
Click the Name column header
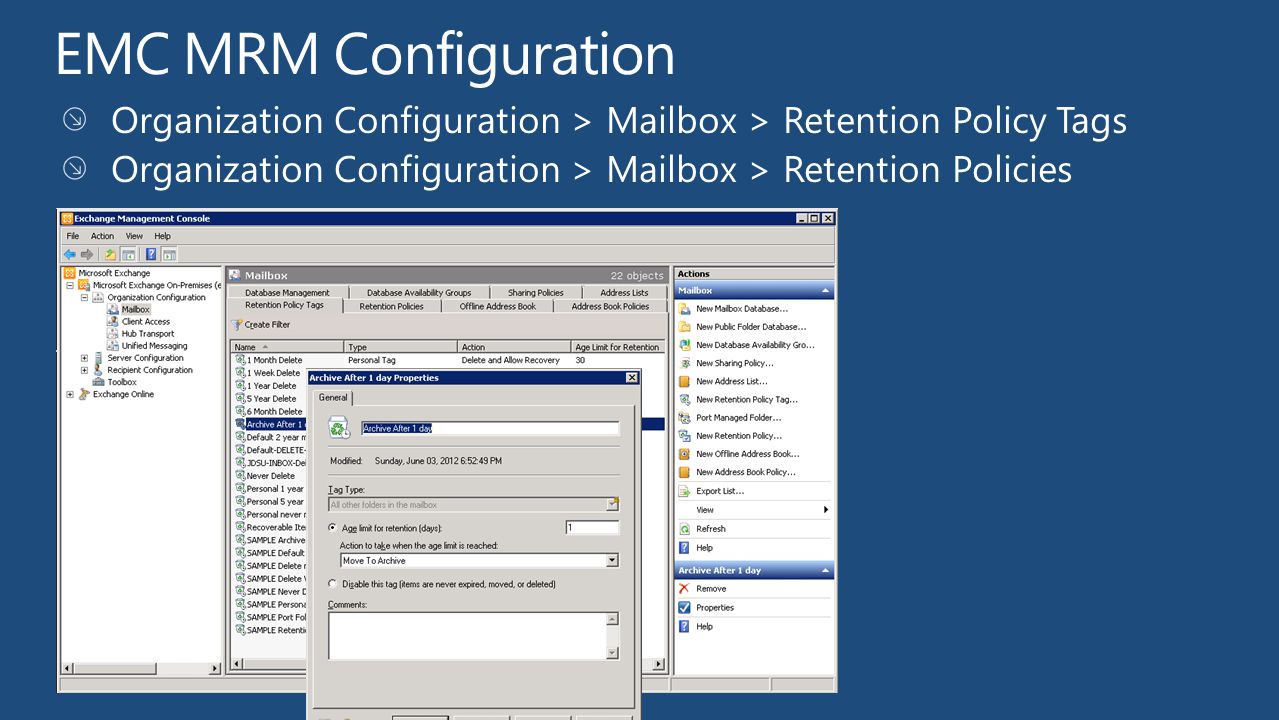pos(287,347)
